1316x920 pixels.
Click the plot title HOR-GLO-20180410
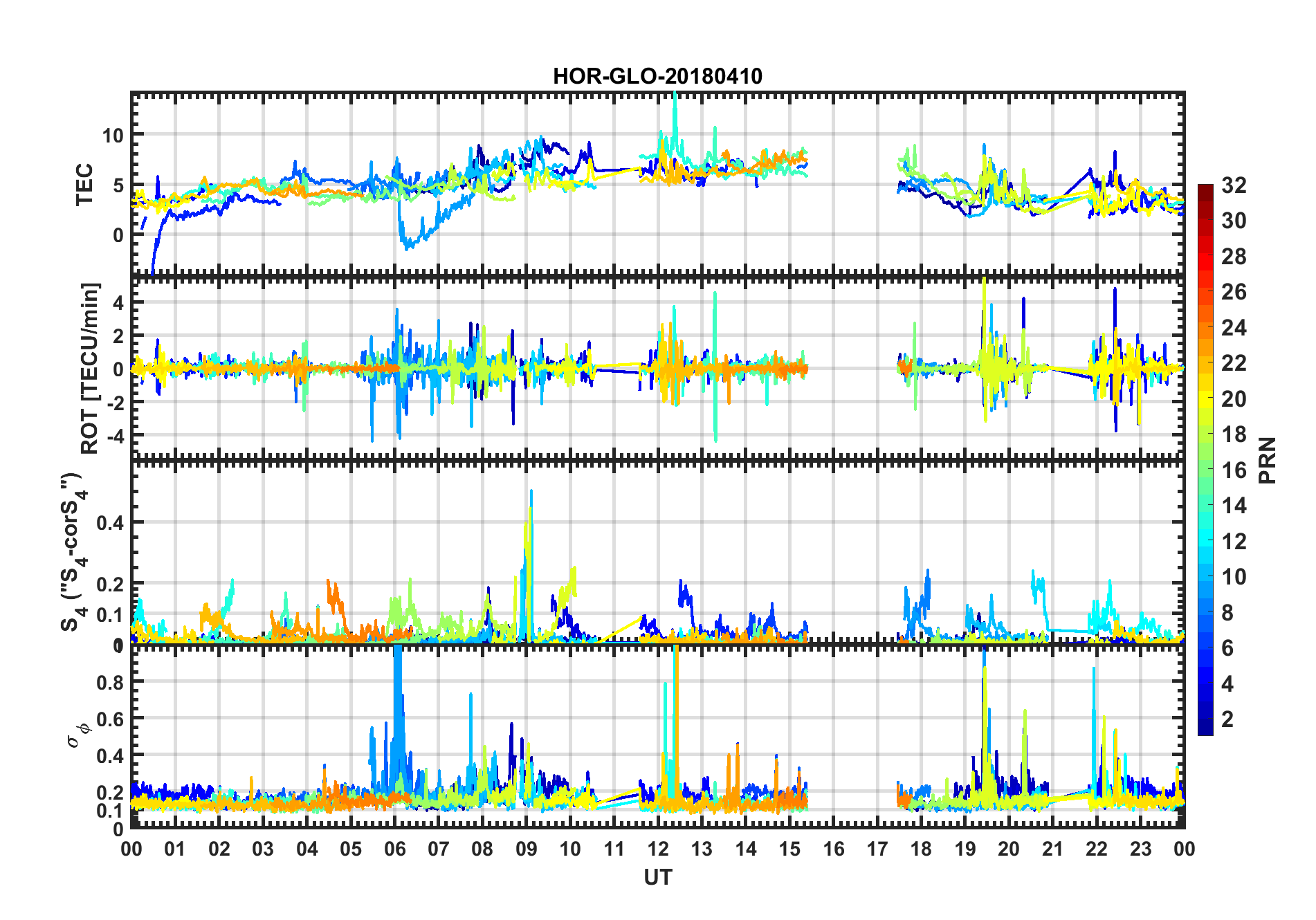coord(657,76)
